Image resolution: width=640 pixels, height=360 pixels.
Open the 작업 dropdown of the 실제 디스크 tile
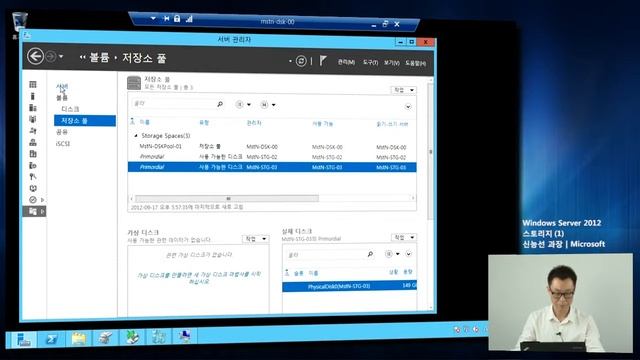coord(404,237)
